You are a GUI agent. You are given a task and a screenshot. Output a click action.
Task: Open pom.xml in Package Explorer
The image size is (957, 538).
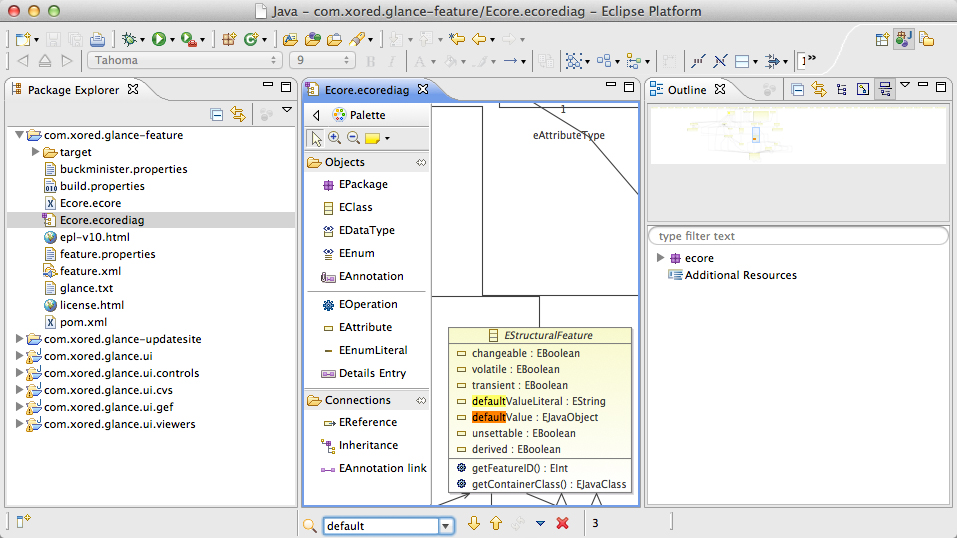tap(82, 322)
